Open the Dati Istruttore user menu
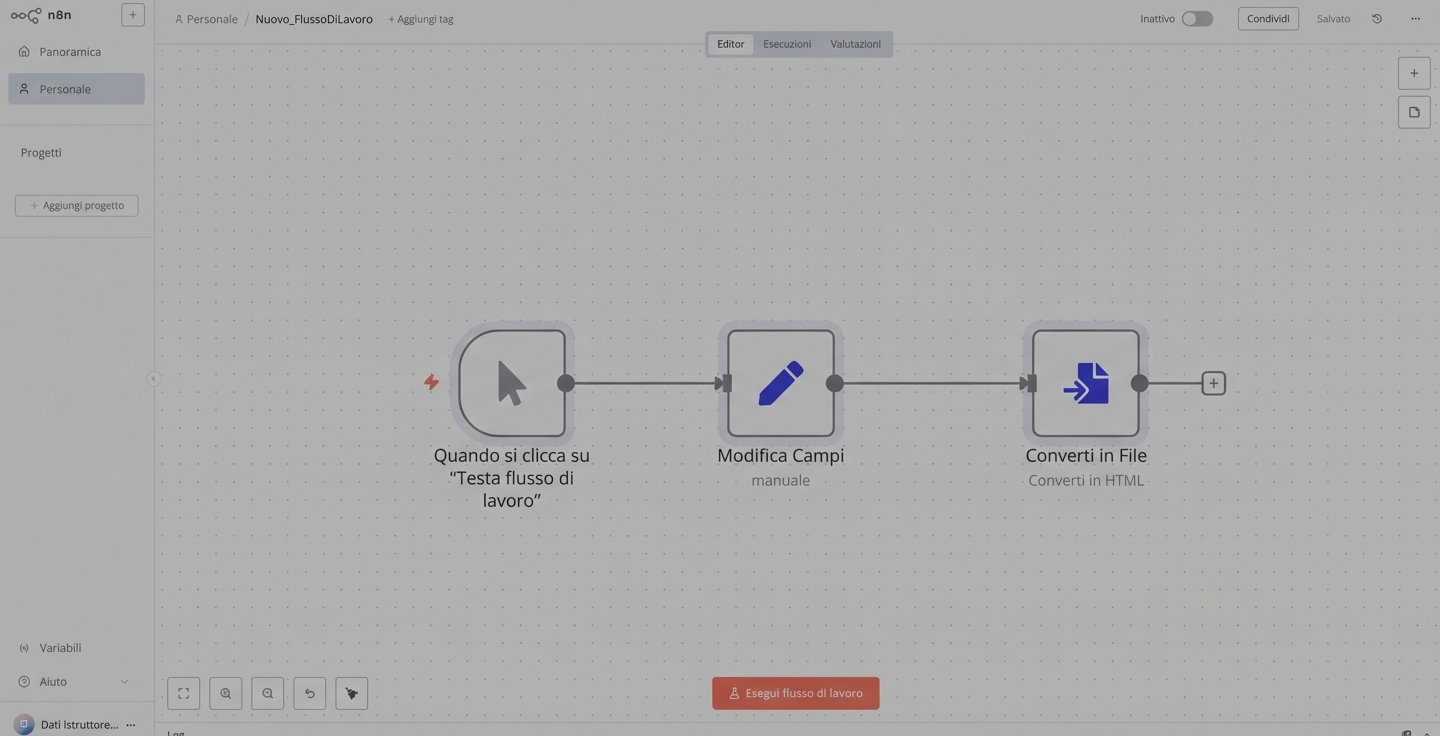The width and height of the screenshot is (1440, 736). 131,725
